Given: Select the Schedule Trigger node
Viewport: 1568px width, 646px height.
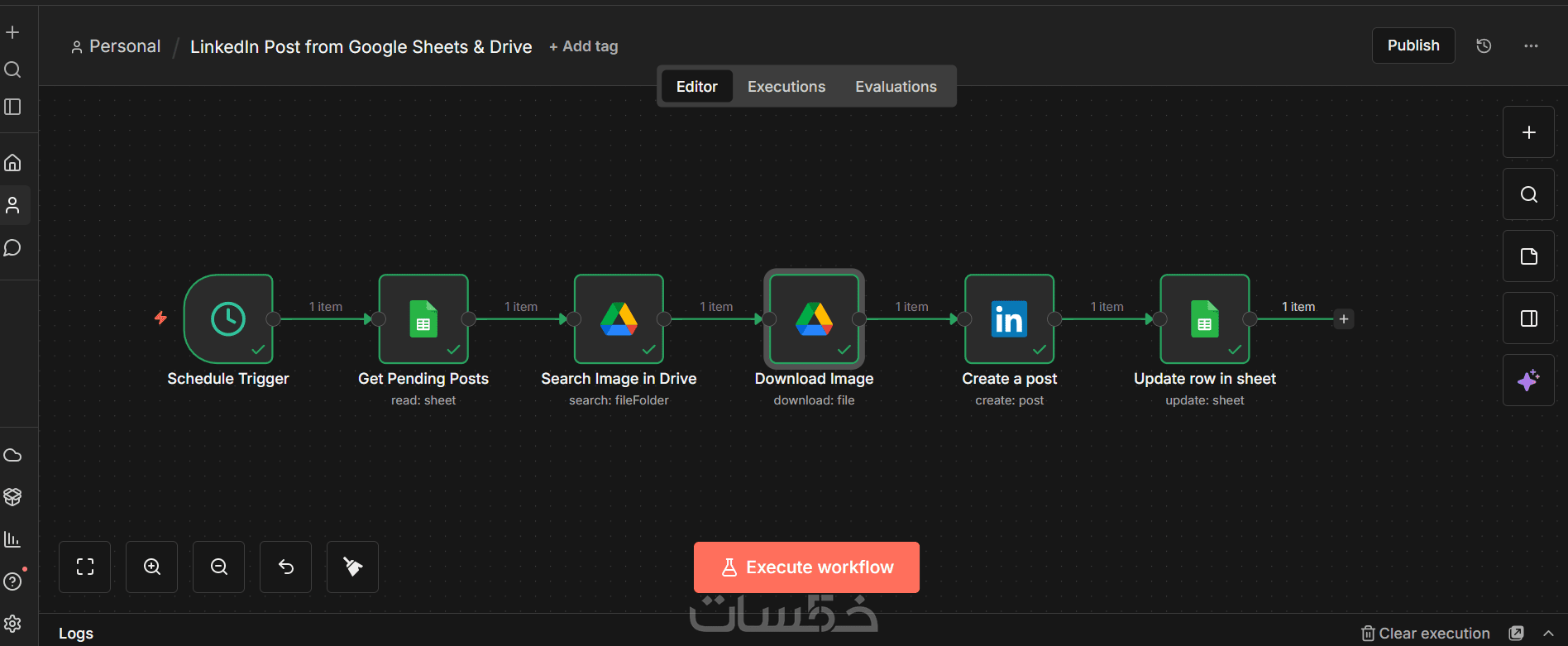Looking at the screenshot, I should (x=228, y=319).
